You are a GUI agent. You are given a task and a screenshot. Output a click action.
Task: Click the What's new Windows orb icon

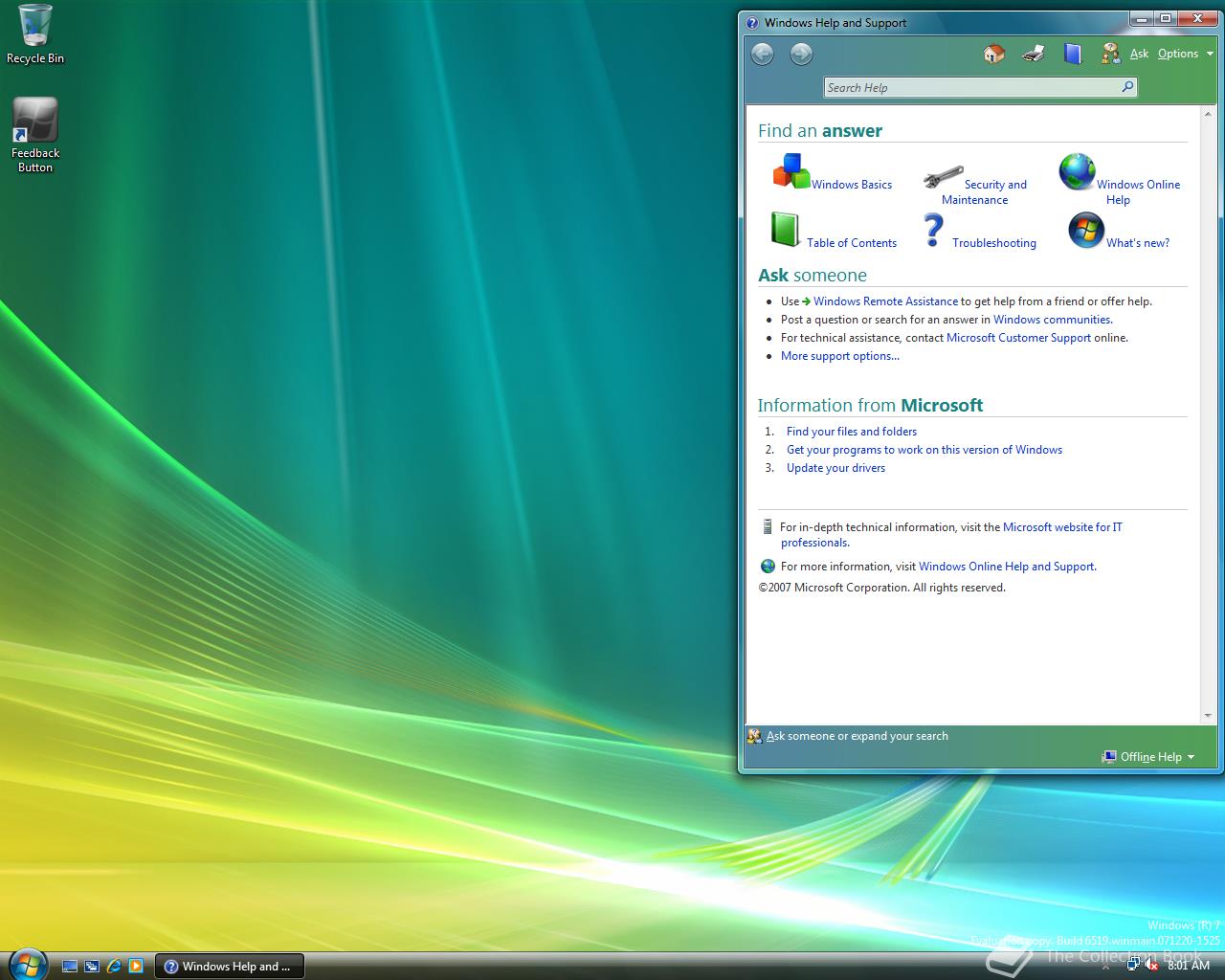pos(1086,231)
